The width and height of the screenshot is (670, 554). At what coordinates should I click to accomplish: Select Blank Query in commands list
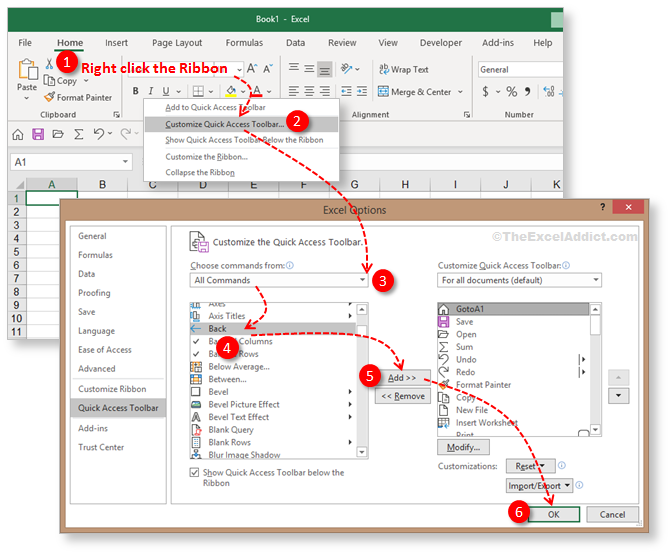pyautogui.click(x=273, y=430)
